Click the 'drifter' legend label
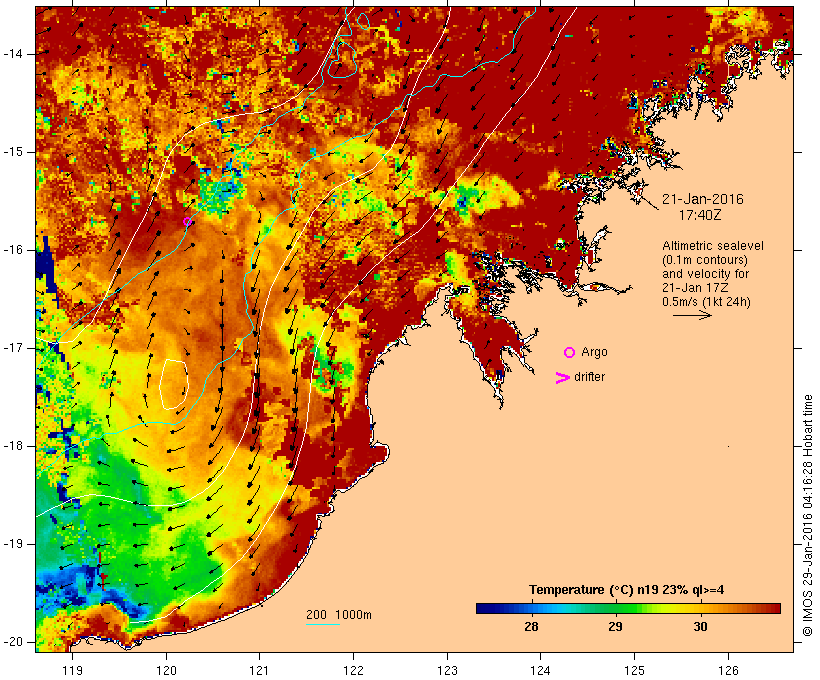This screenshot has height=680, width=820. point(589,377)
